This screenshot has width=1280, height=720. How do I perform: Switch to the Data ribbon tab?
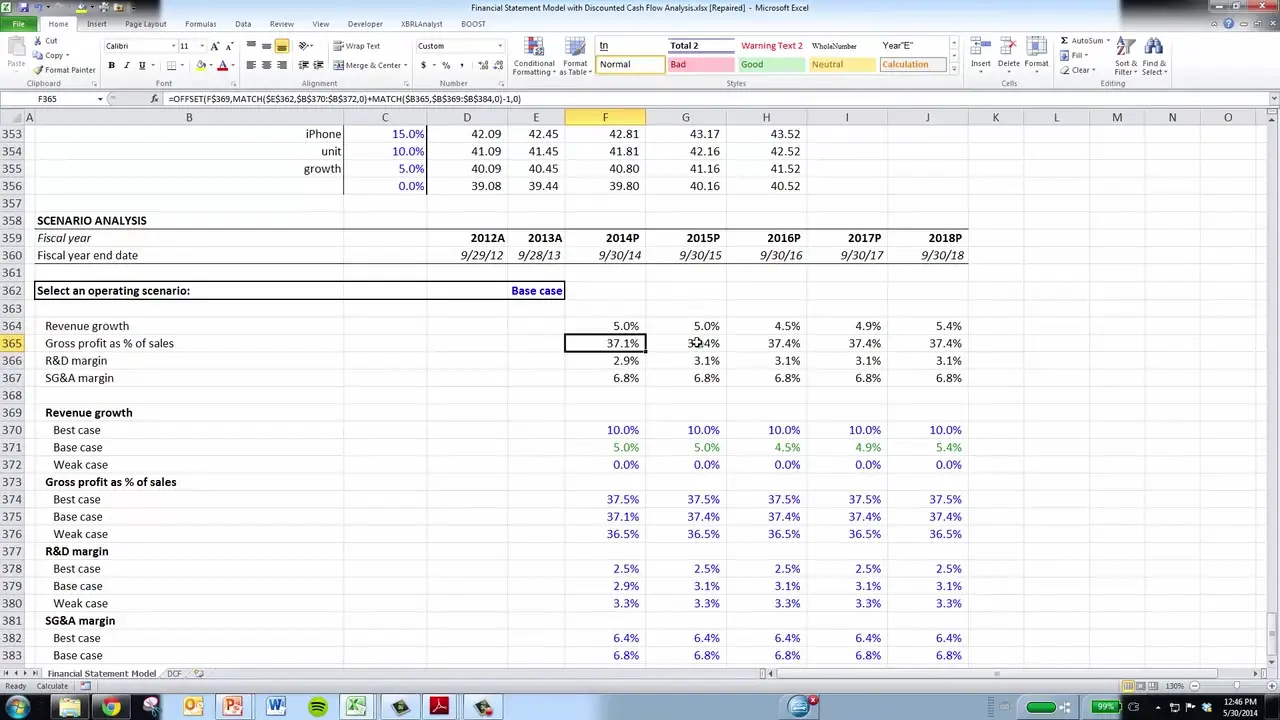(x=243, y=24)
